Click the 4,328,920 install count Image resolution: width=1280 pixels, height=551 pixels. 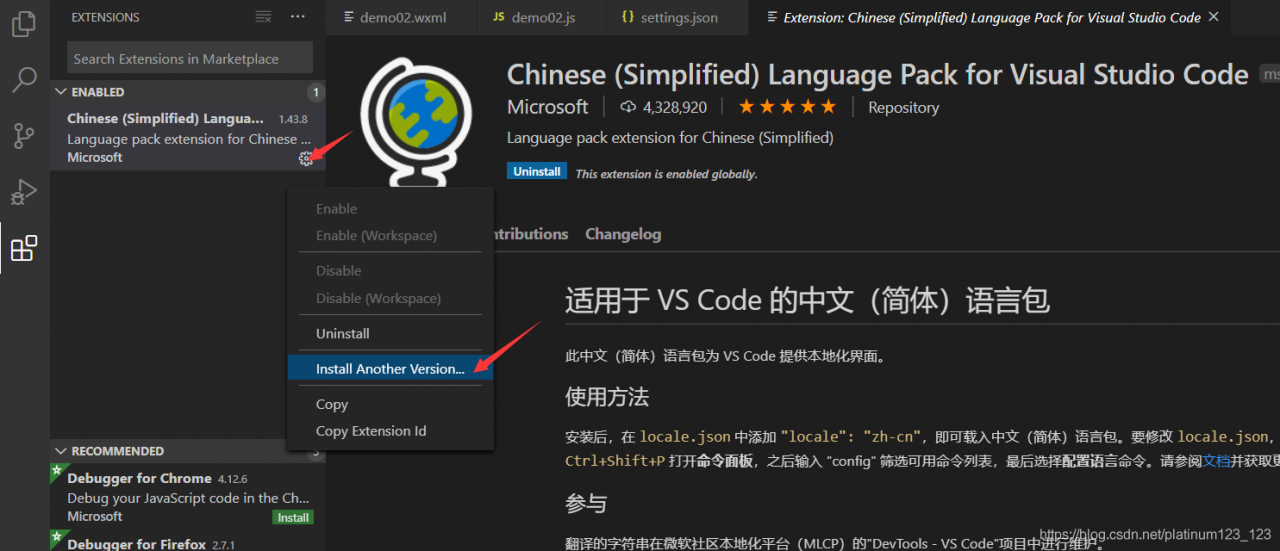pyautogui.click(x=675, y=107)
